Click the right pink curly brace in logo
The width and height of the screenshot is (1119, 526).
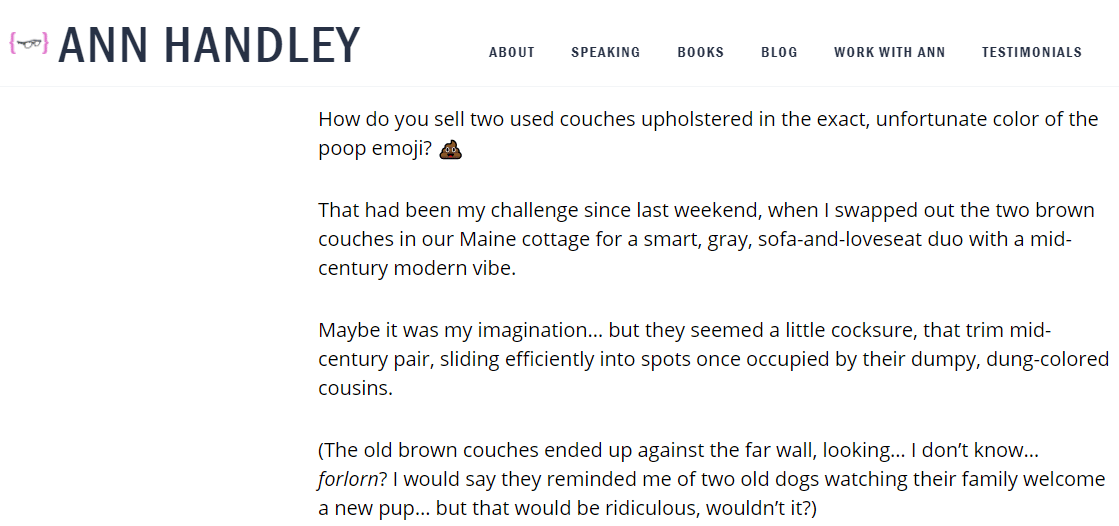pos(45,44)
